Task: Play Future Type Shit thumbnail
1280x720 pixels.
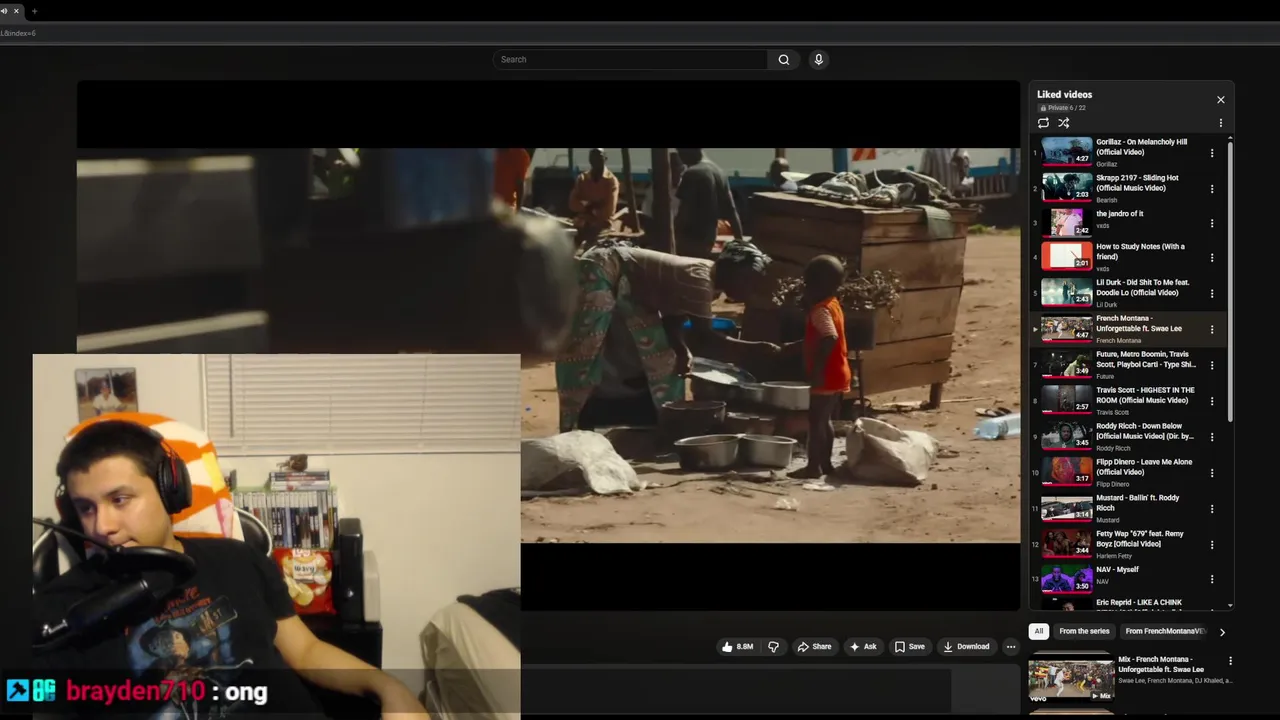Action: pos(1067,364)
